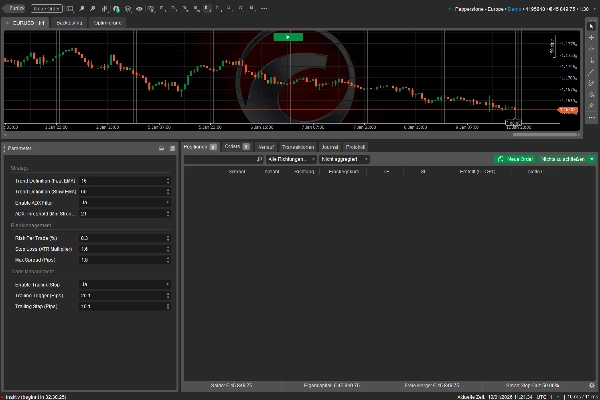Viewport: 600px width, 400px height.
Task: Click the orange current price label on the chart axis
Action: (x=568, y=110)
